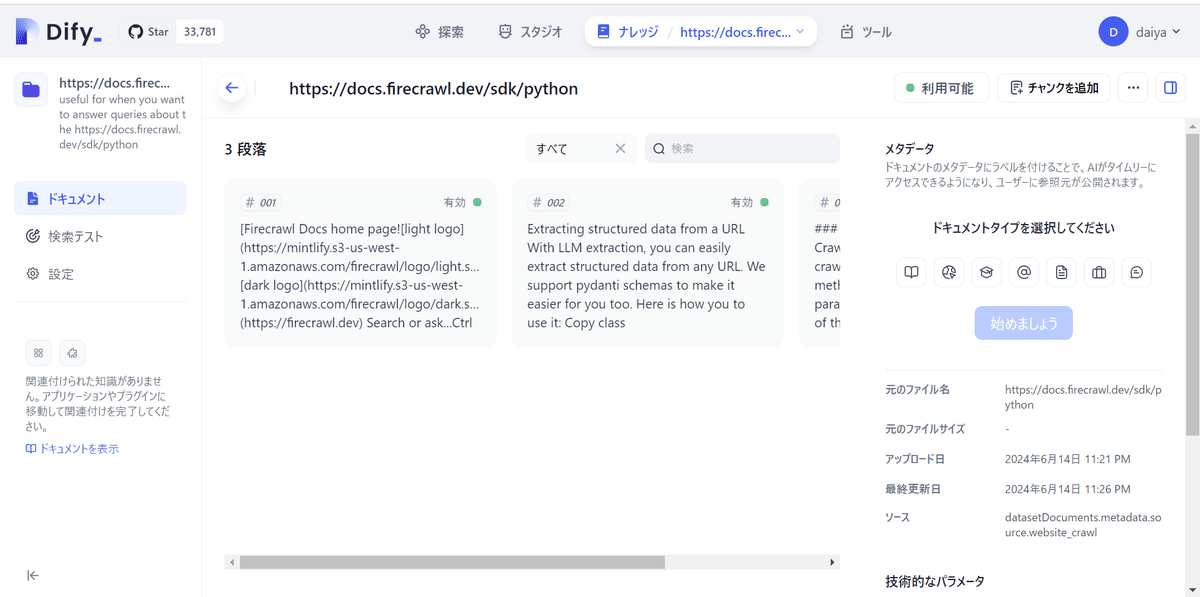Click the 3 段落 heading
The image size is (1200, 597).
245,149
